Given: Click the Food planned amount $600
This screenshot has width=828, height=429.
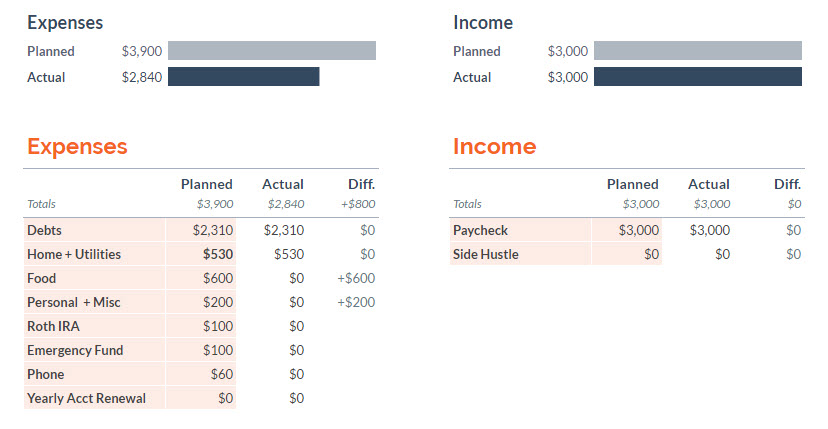Looking at the screenshot, I should click(x=217, y=278).
